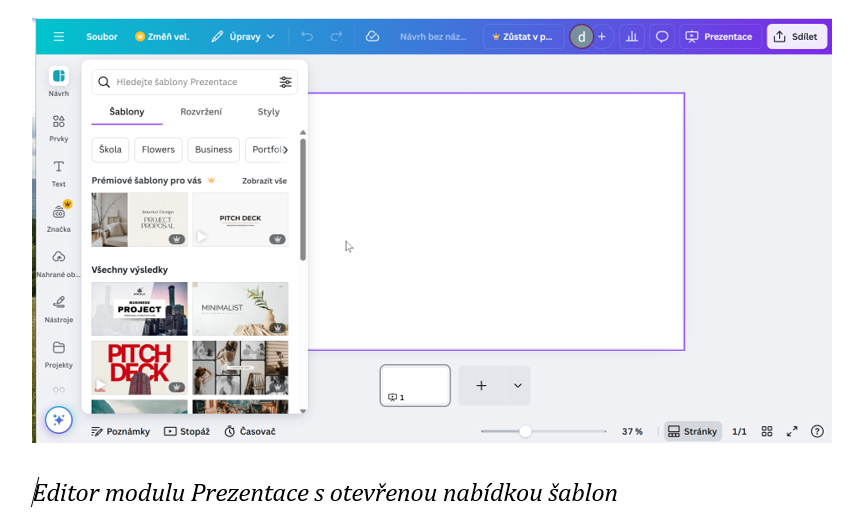Click the Sdílet share button

point(797,37)
